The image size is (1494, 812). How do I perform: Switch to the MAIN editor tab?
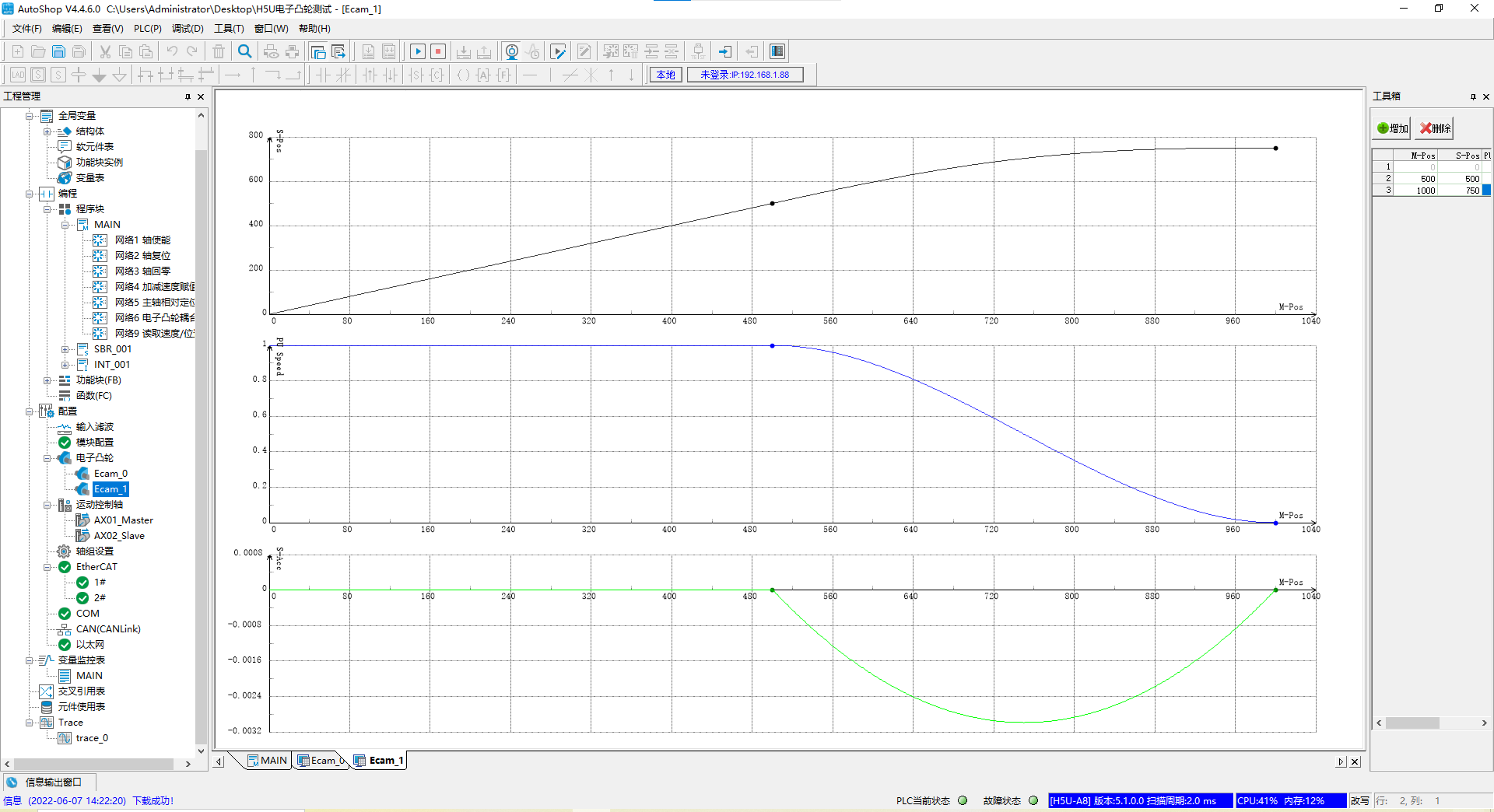[x=268, y=761]
